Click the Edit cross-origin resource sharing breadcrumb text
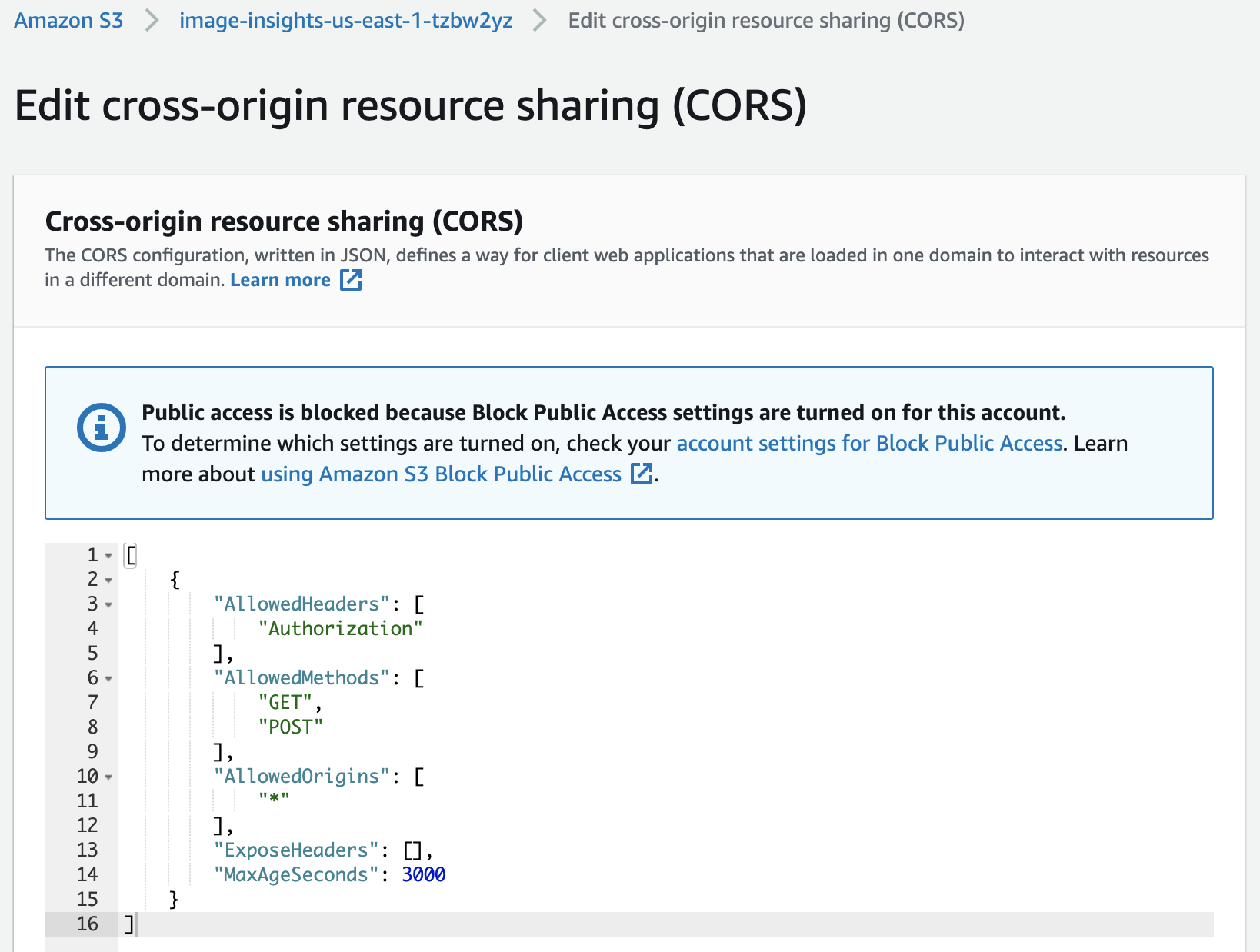The image size is (1260, 952). pos(766,21)
